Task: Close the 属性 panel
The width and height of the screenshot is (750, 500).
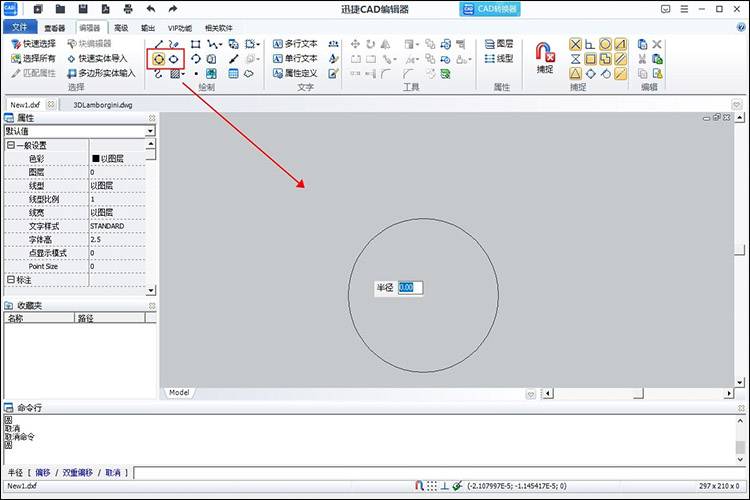Action: 152,118
